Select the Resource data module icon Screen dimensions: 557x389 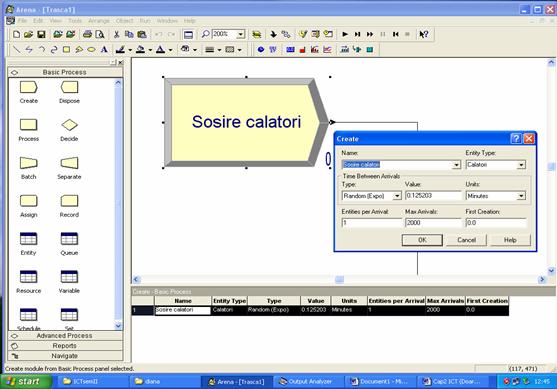pos(28,277)
